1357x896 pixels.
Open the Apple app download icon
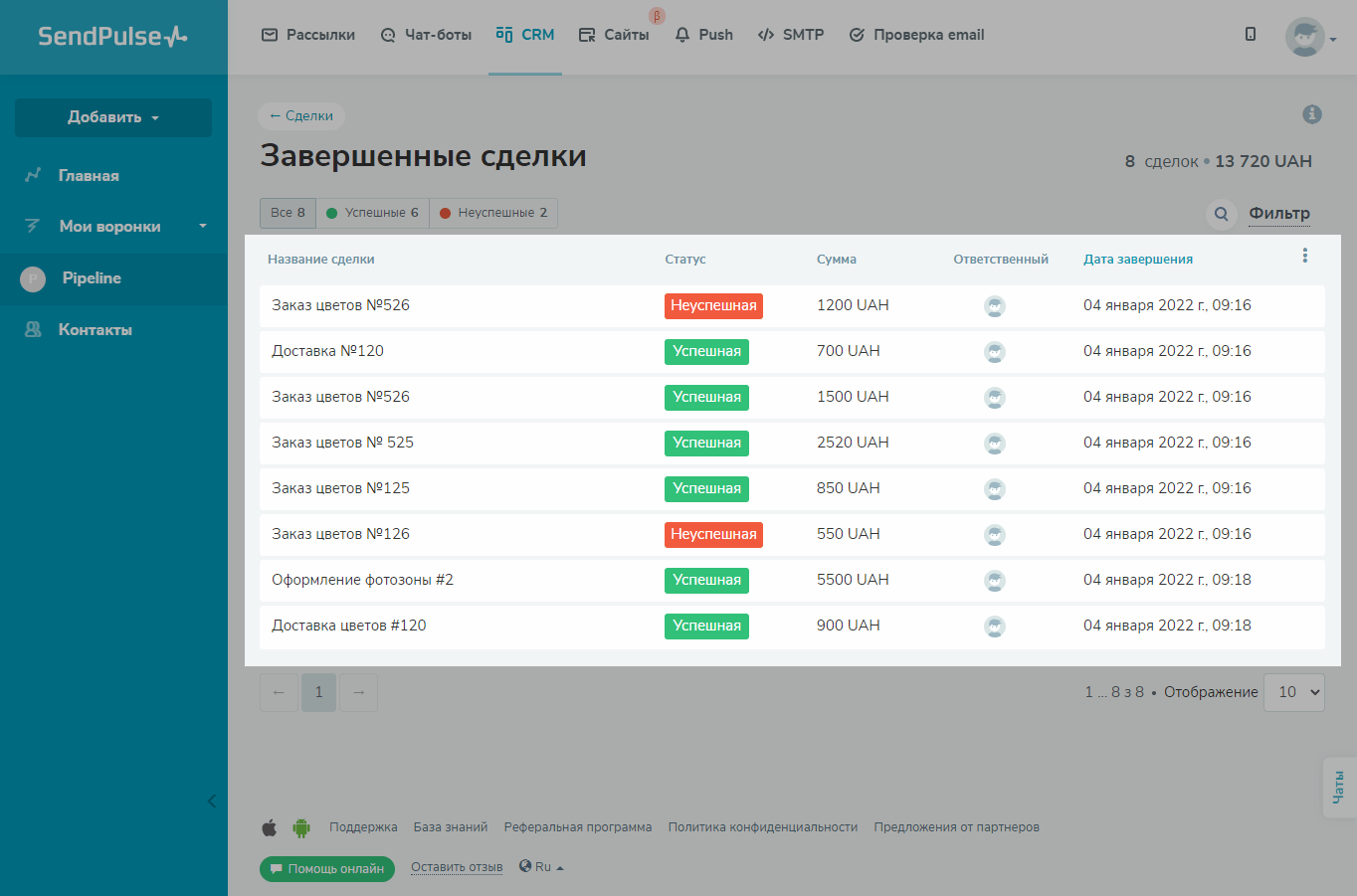pyautogui.click(x=270, y=827)
